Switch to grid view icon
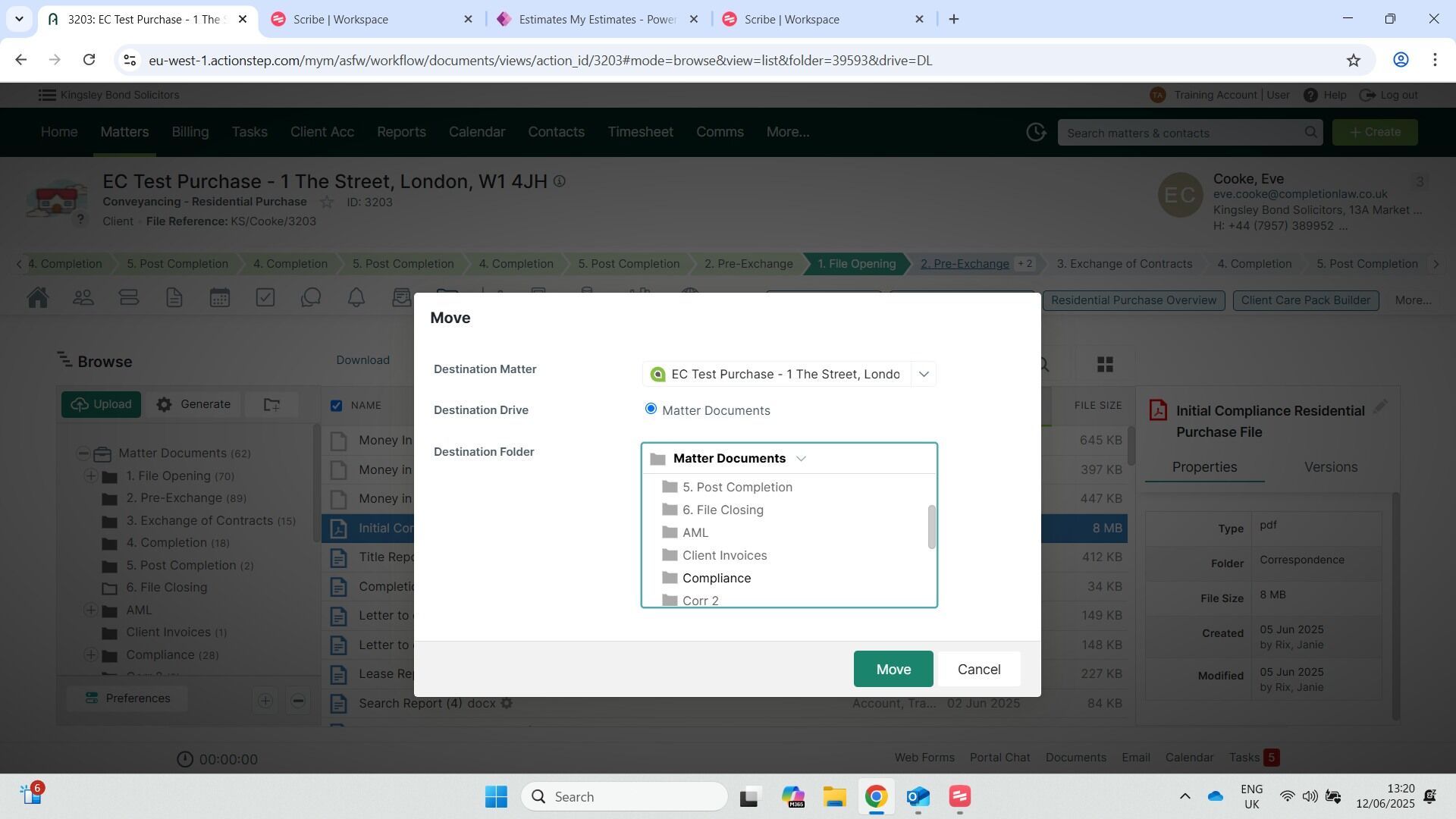The width and height of the screenshot is (1456, 819). (x=1105, y=365)
